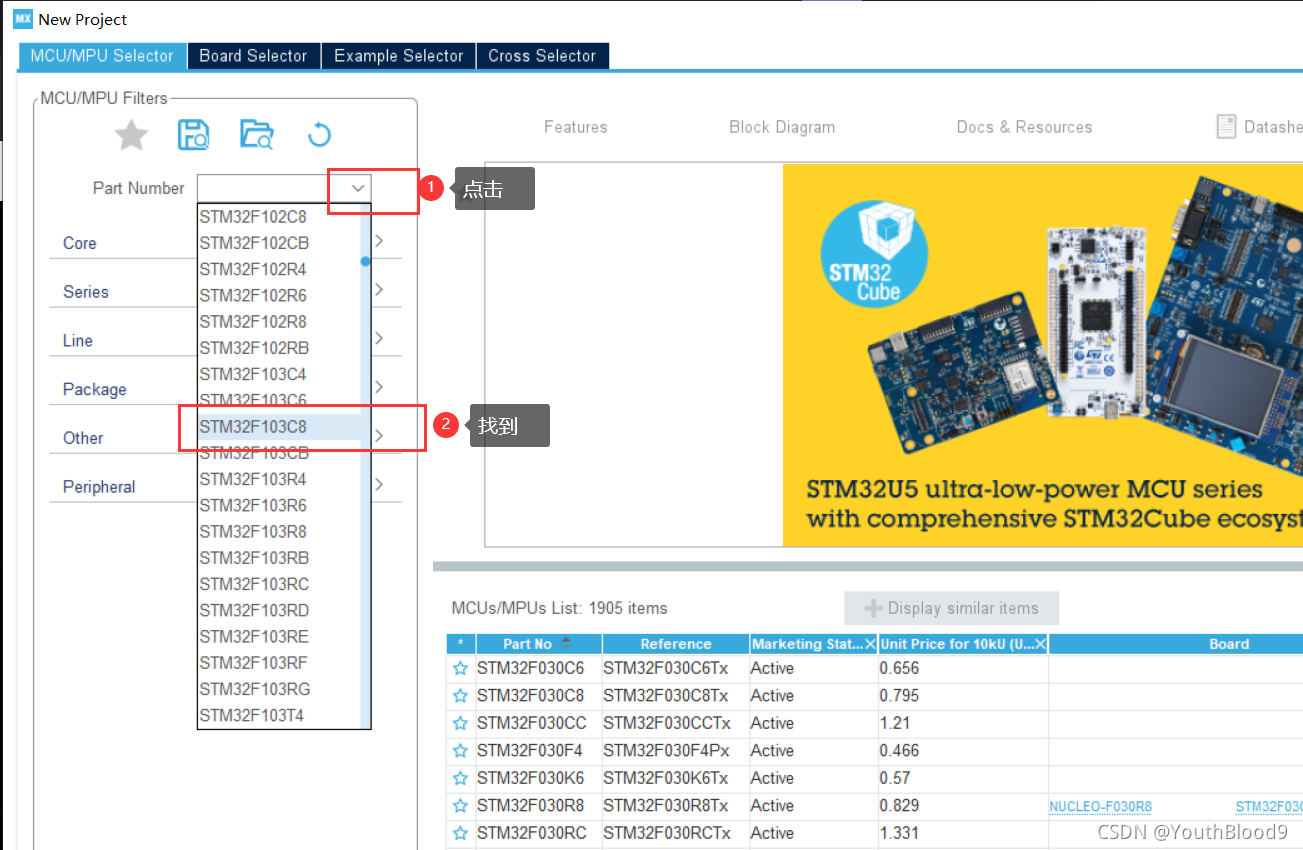This screenshot has height=850, width=1303.
Task: Click the Datasheet document icon
Action: coord(1226,127)
